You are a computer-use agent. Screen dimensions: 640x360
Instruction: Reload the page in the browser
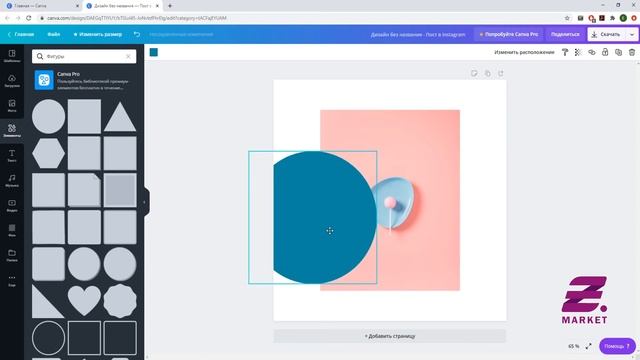click(29, 18)
